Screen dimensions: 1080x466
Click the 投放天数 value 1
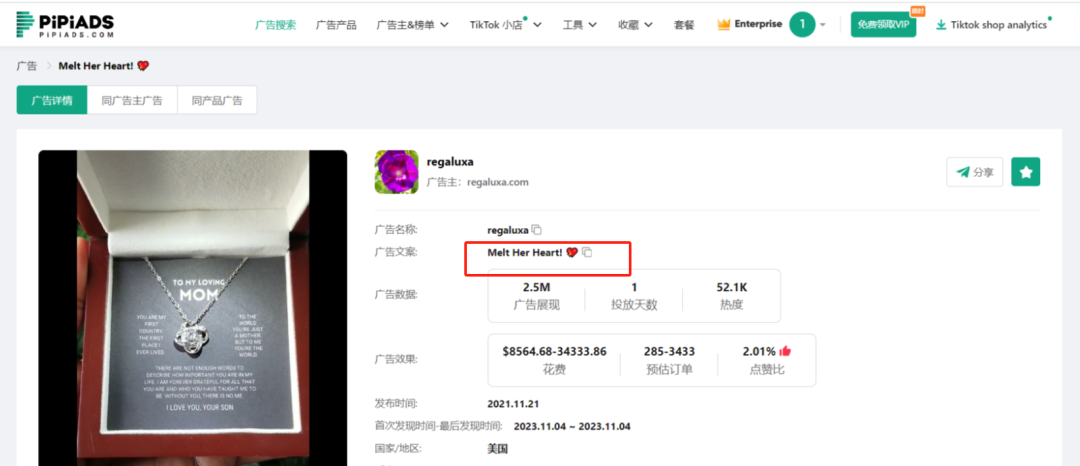pos(634,287)
